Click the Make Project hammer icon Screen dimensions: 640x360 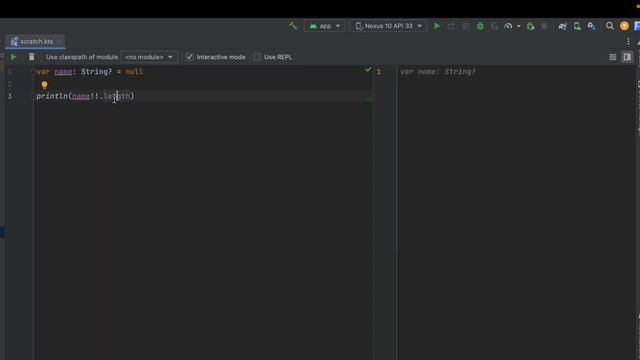click(293, 26)
